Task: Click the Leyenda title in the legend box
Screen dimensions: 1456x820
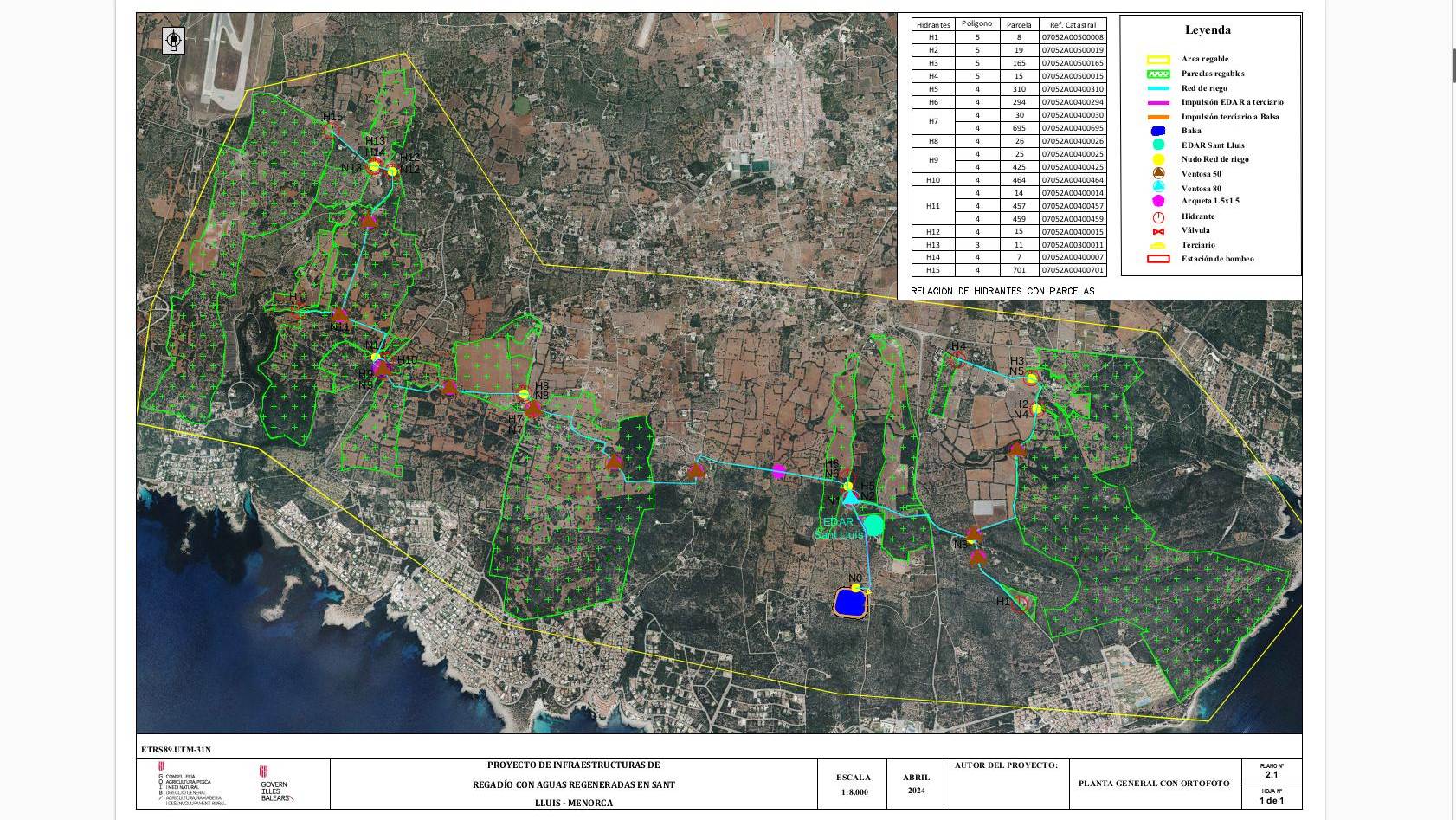Action: pyautogui.click(x=1208, y=30)
